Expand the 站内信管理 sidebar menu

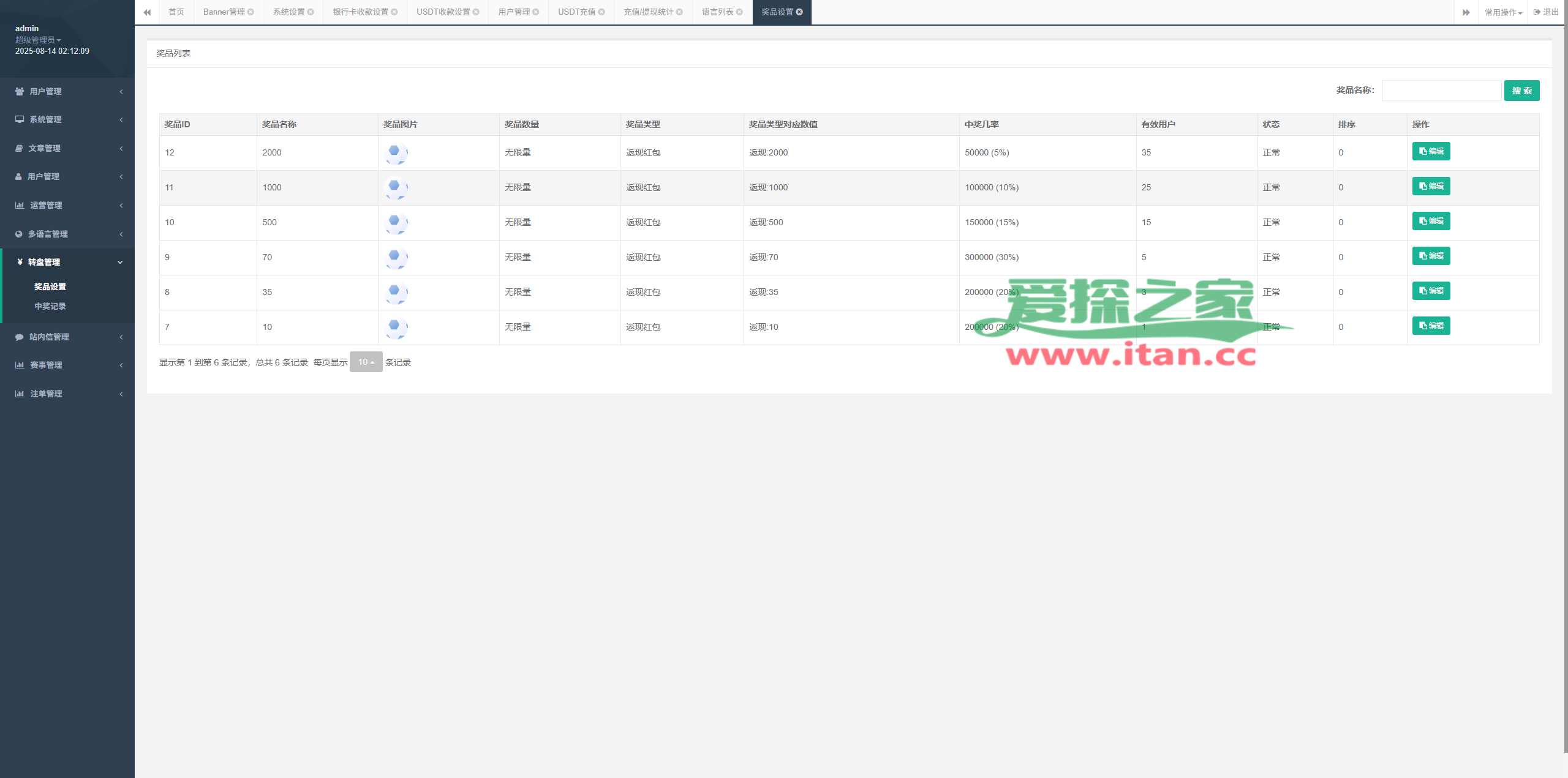point(67,337)
